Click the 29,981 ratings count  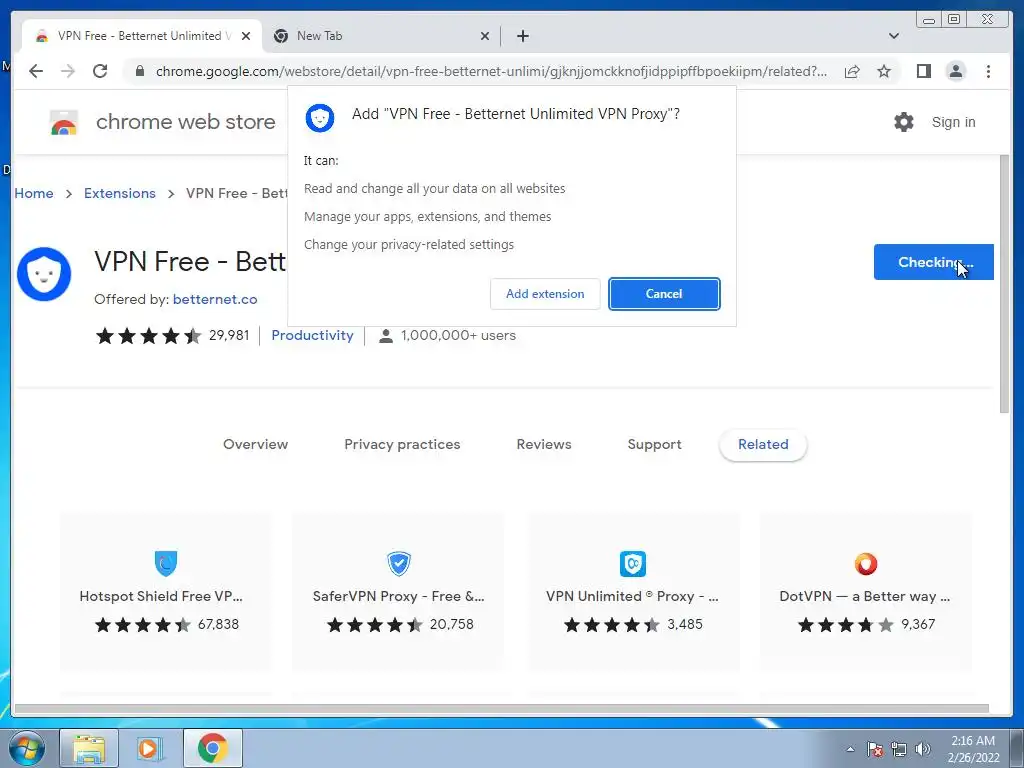click(x=229, y=335)
